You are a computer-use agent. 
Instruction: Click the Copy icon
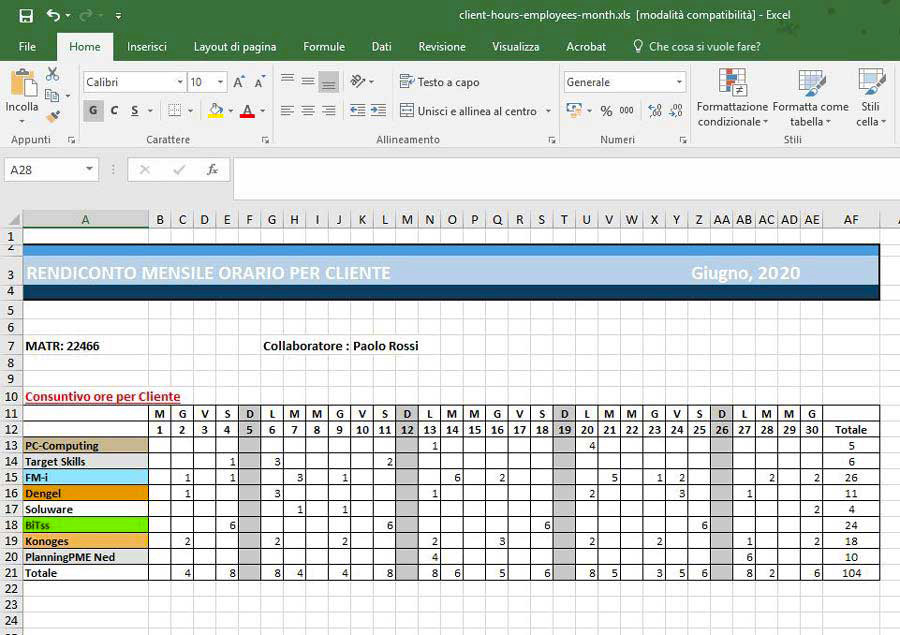[52, 95]
